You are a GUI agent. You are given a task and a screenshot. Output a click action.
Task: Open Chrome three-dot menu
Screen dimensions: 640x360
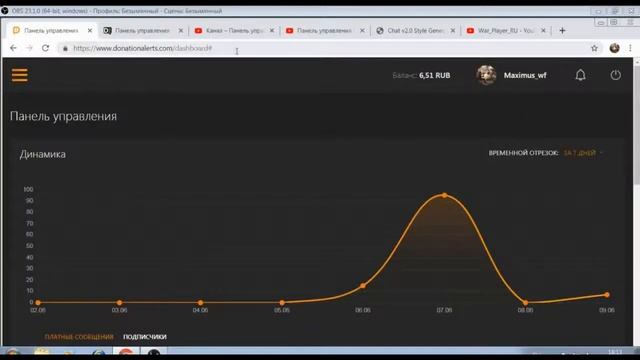point(630,48)
